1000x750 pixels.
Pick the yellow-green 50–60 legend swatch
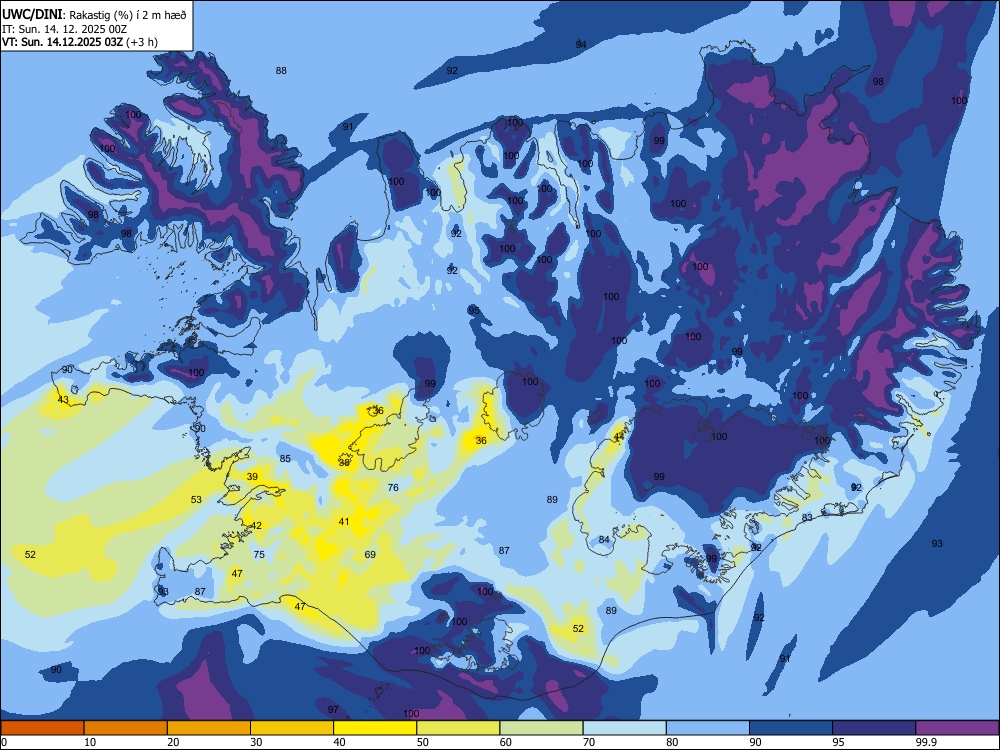tap(459, 728)
